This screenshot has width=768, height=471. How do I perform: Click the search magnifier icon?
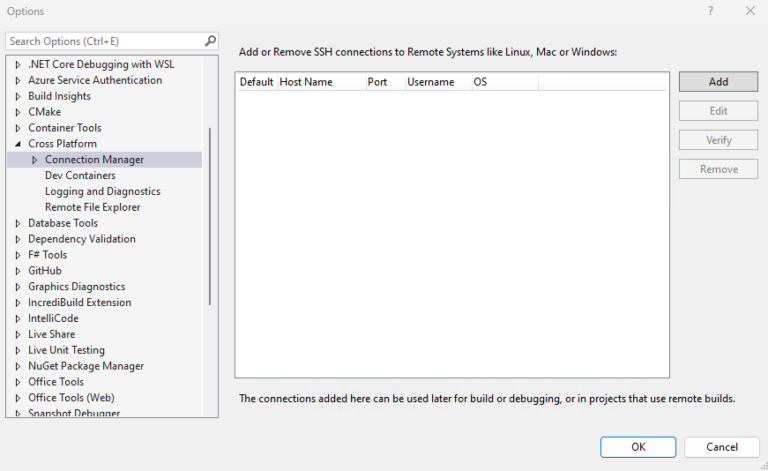[210, 41]
